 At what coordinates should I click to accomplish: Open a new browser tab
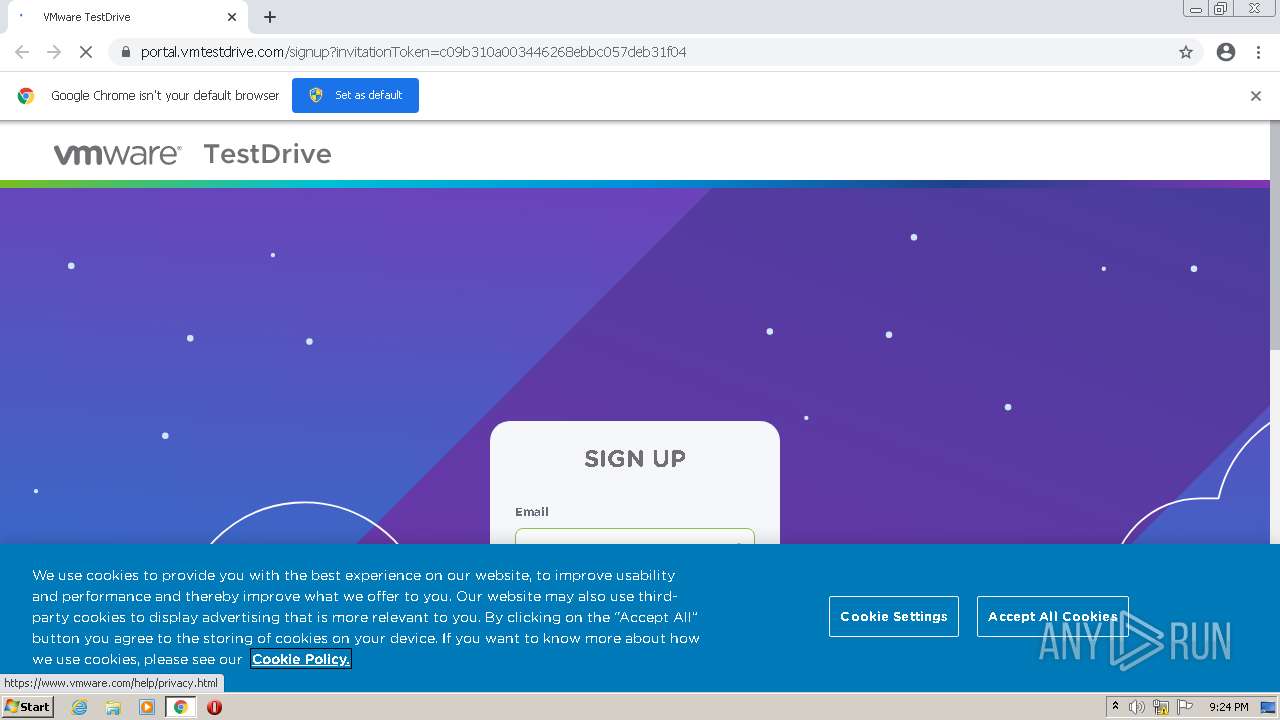270,17
